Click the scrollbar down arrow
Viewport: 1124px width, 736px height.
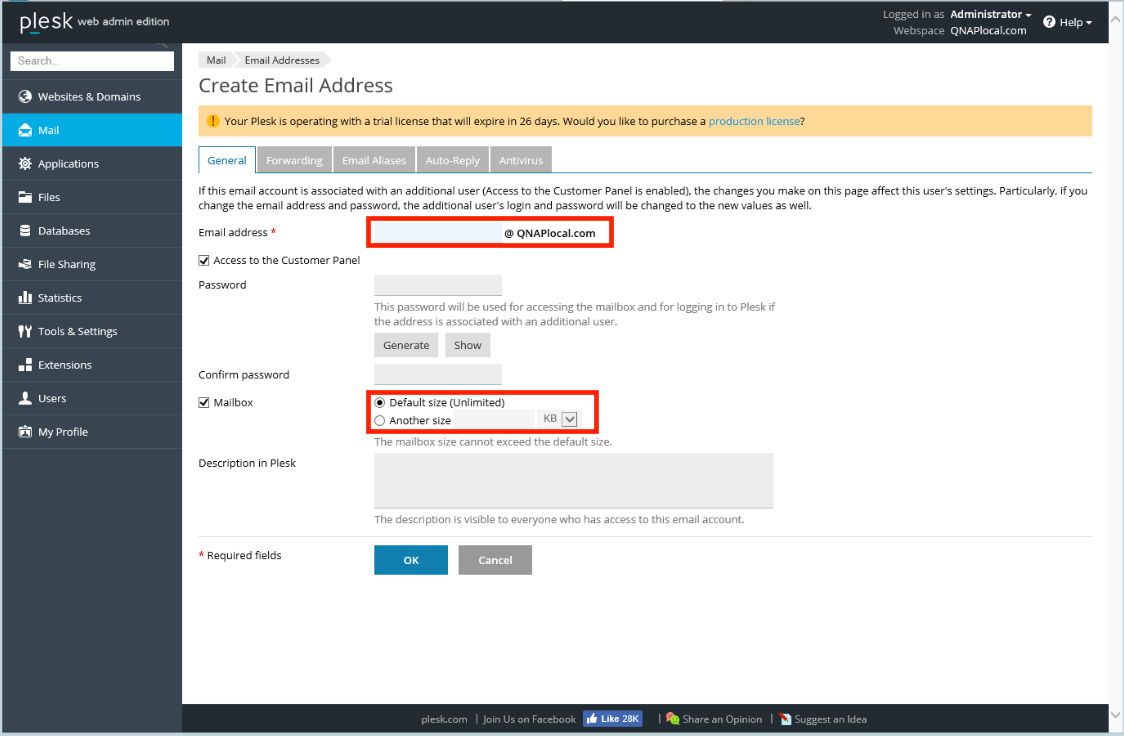(1115, 714)
